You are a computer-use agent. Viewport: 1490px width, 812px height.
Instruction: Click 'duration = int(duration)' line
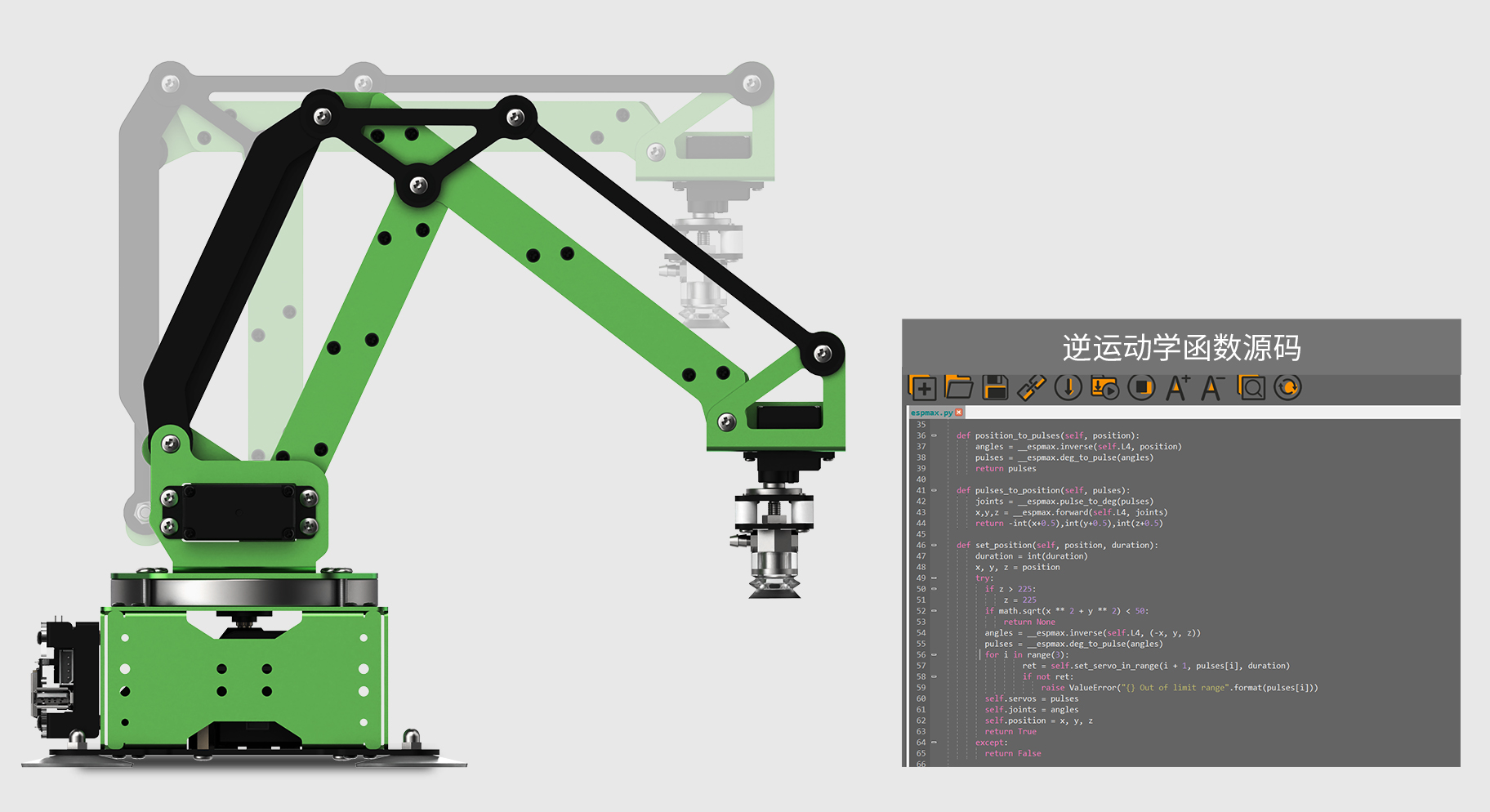pos(1031,556)
